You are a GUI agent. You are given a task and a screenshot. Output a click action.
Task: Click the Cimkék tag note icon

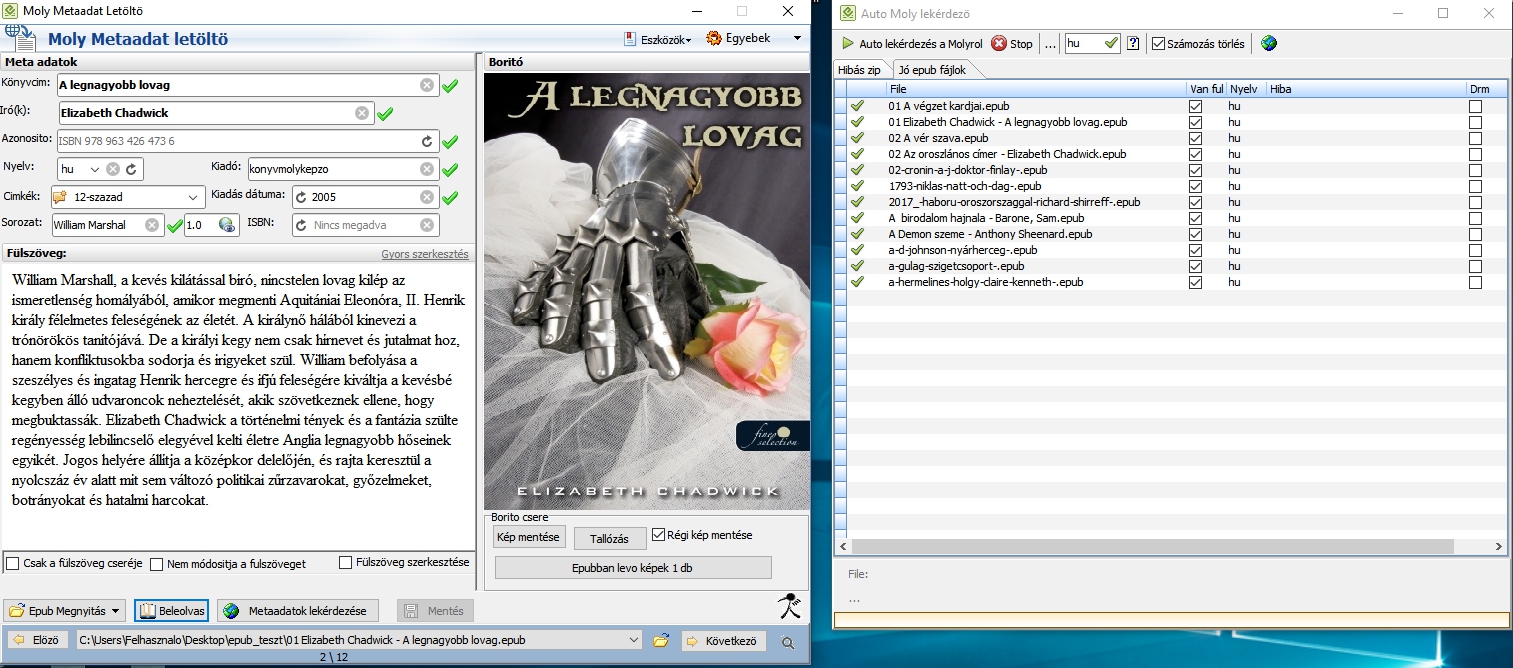(60, 197)
